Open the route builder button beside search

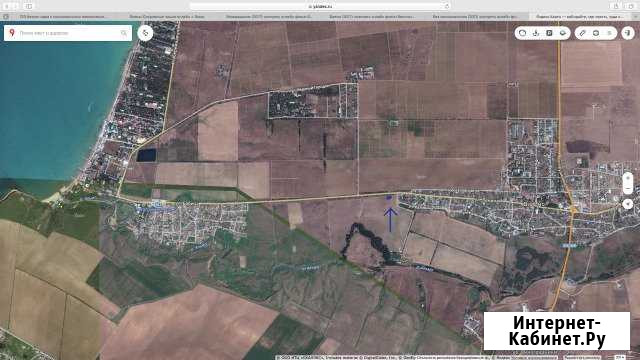click(x=145, y=33)
